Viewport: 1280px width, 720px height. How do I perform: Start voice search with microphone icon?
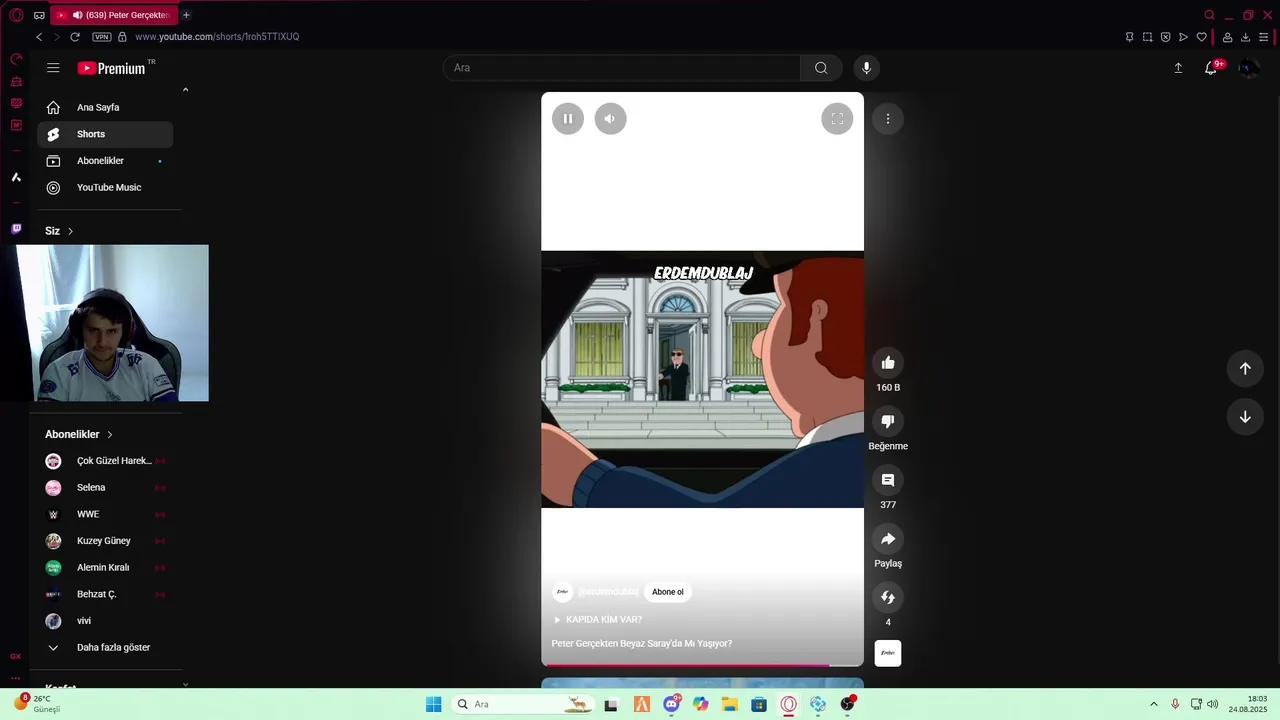tap(866, 68)
